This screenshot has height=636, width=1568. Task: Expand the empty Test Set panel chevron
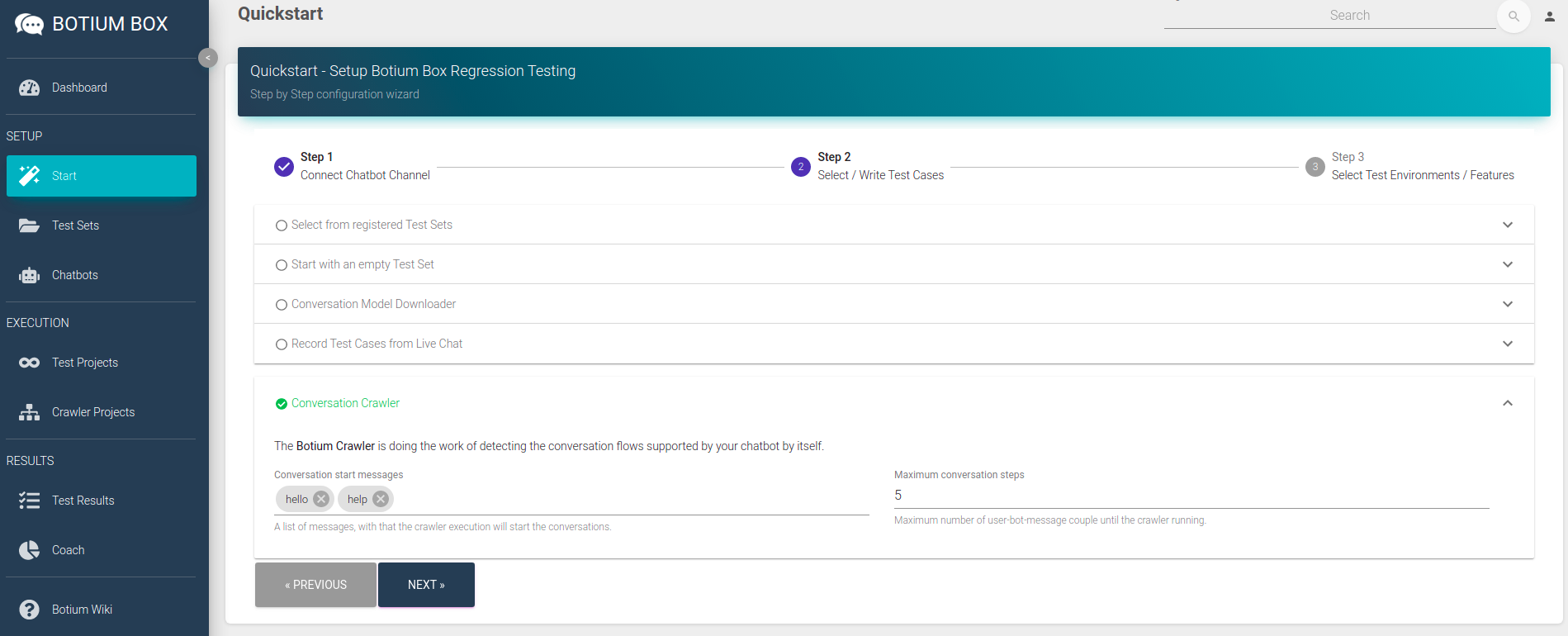tap(1508, 264)
